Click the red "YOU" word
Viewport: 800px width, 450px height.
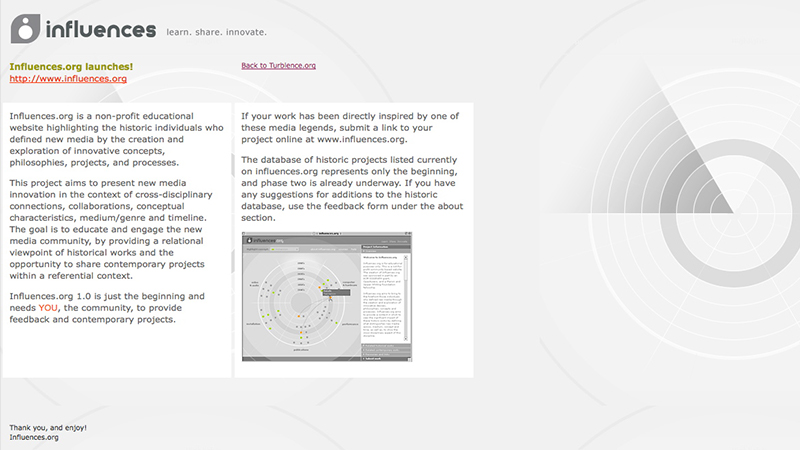[x=48, y=308]
